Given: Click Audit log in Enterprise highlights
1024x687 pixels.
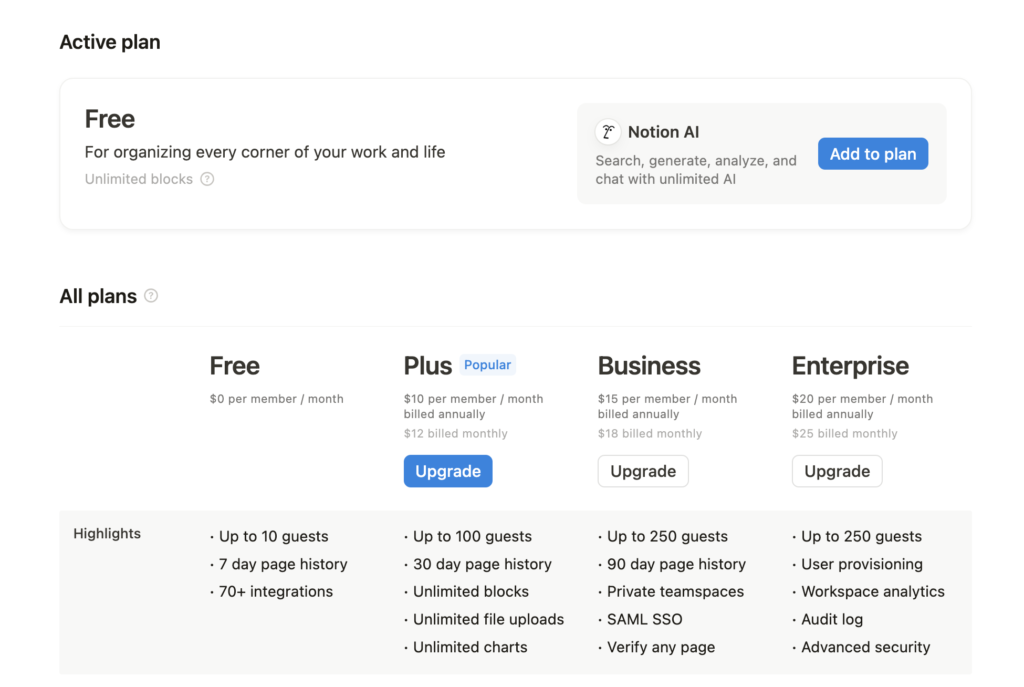Looking at the screenshot, I should [831, 619].
